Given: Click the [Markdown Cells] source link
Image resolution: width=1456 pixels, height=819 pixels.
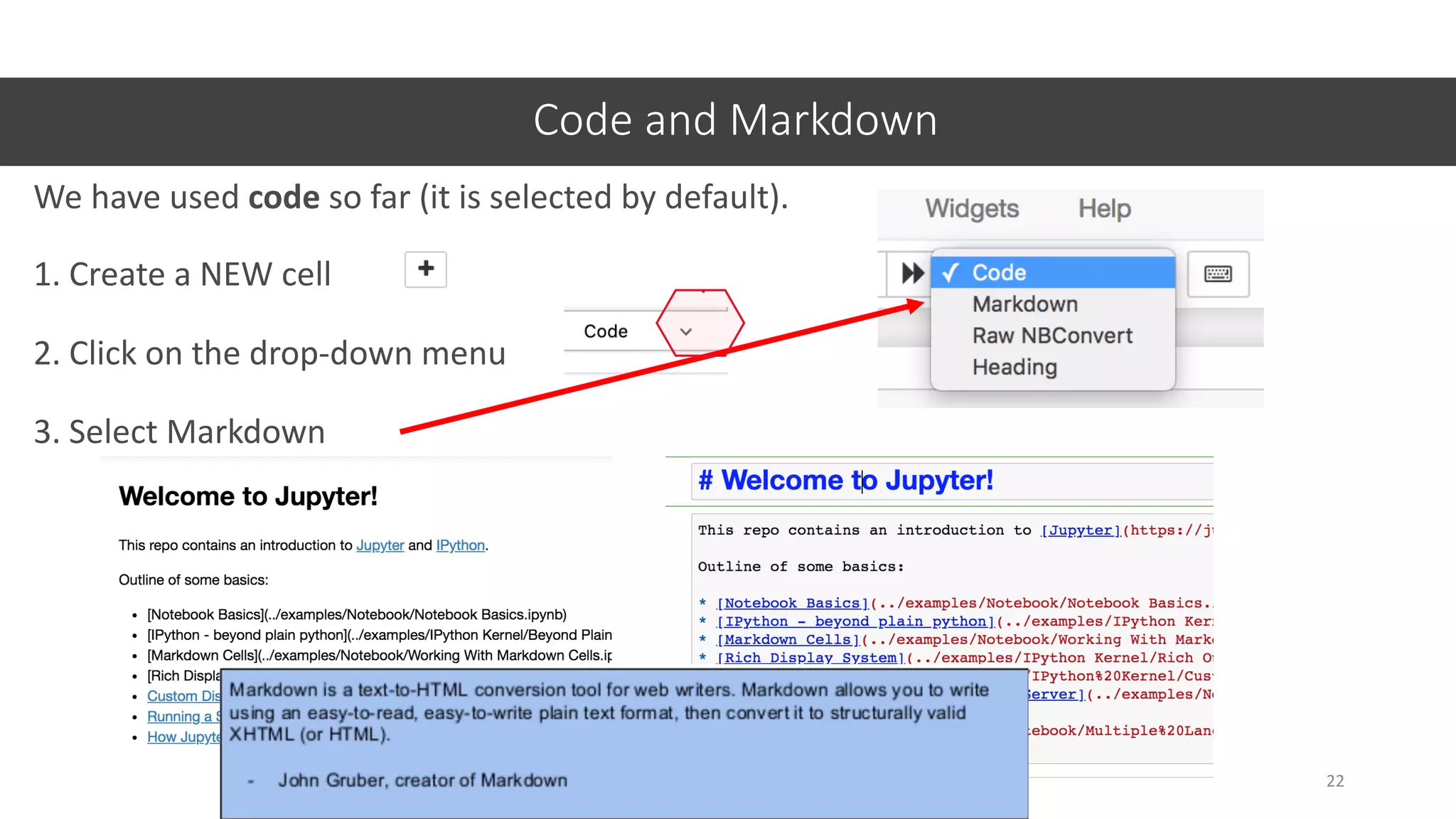Looking at the screenshot, I should (x=788, y=640).
